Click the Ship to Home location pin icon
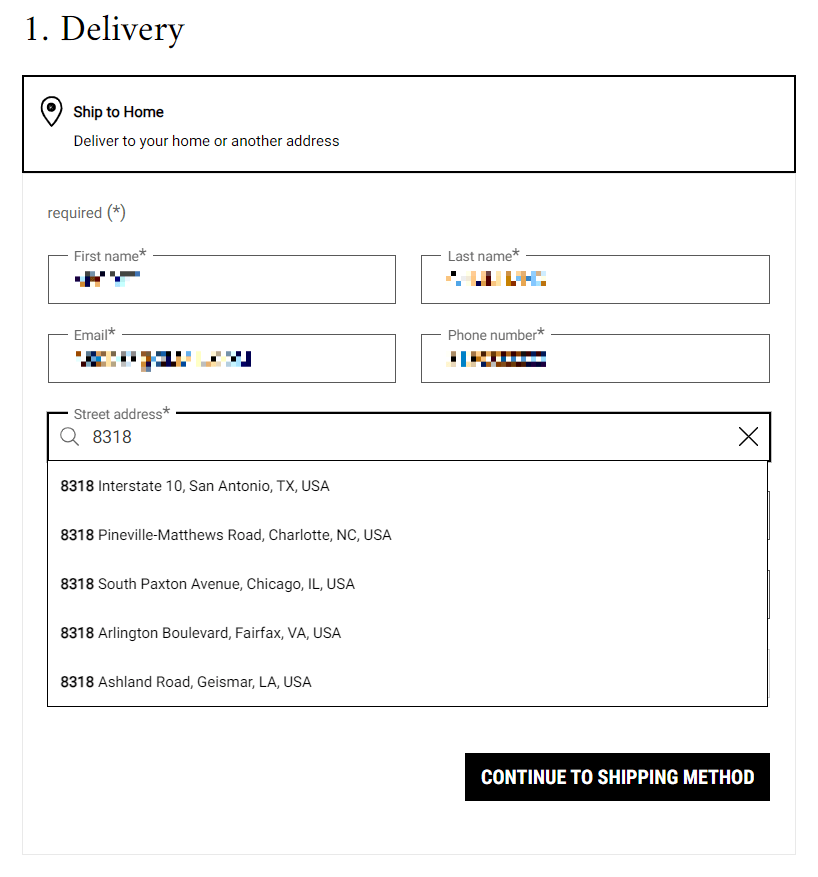 51,111
